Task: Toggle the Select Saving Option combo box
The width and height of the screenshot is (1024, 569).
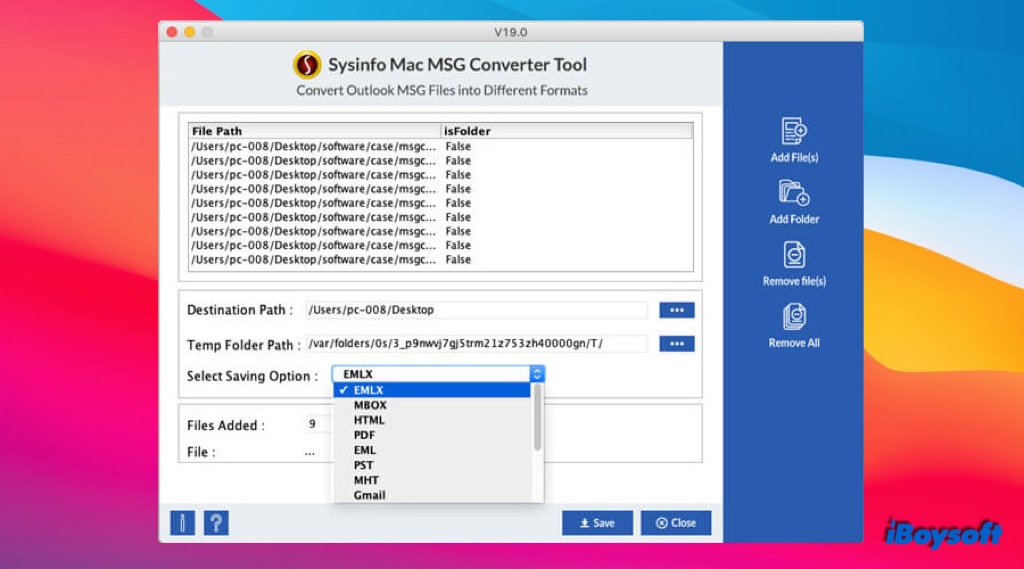Action: pos(438,374)
